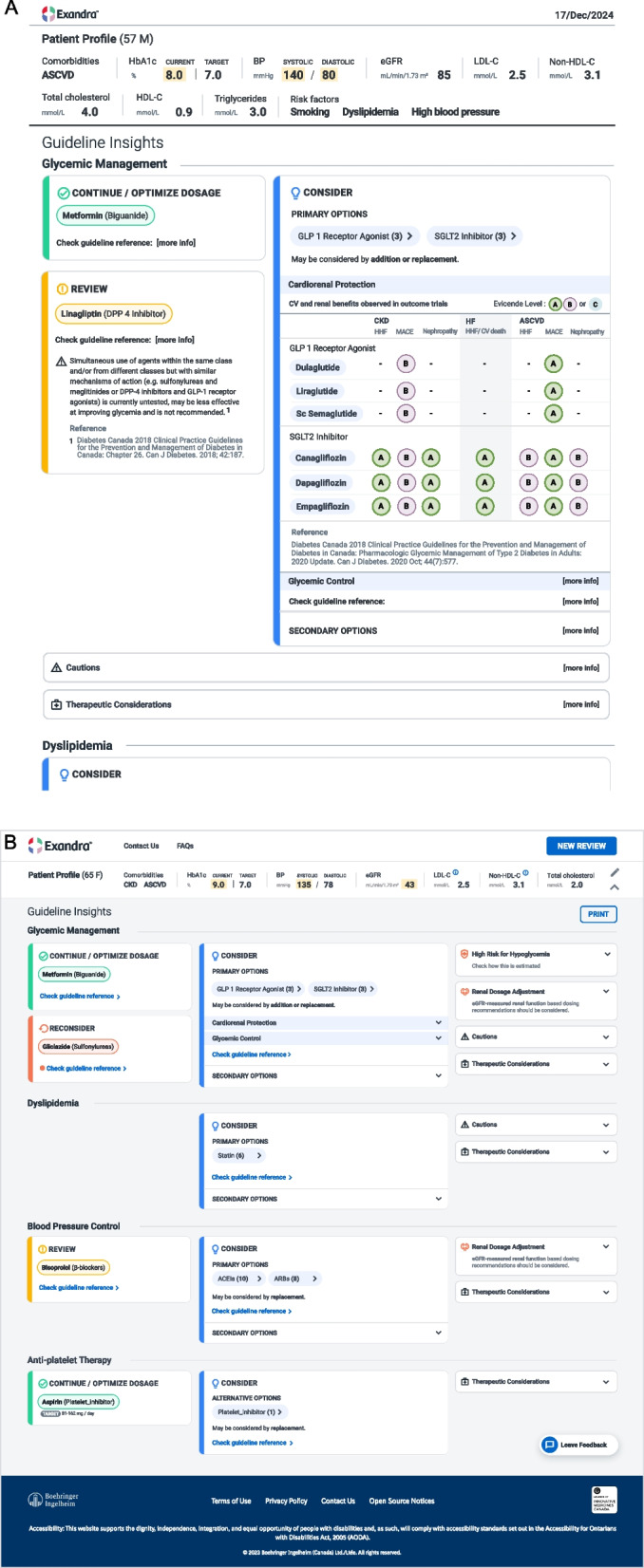Expand Therapeutic Considerations in Anti-platelet Therapy
The height and width of the screenshot is (1568, 644).
point(536,1382)
